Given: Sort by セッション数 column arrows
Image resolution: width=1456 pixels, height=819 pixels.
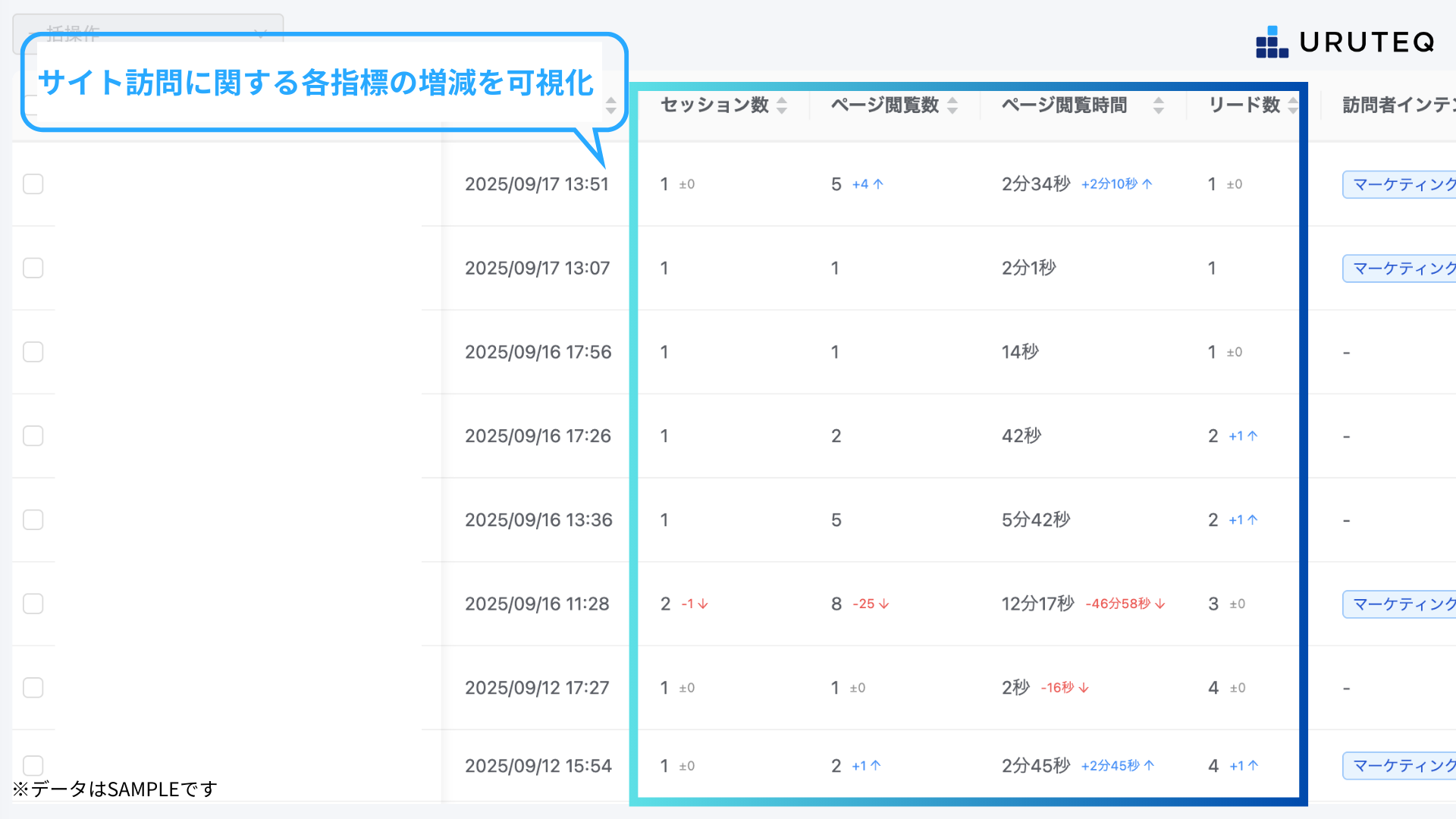Looking at the screenshot, I should tap(782, 105).
